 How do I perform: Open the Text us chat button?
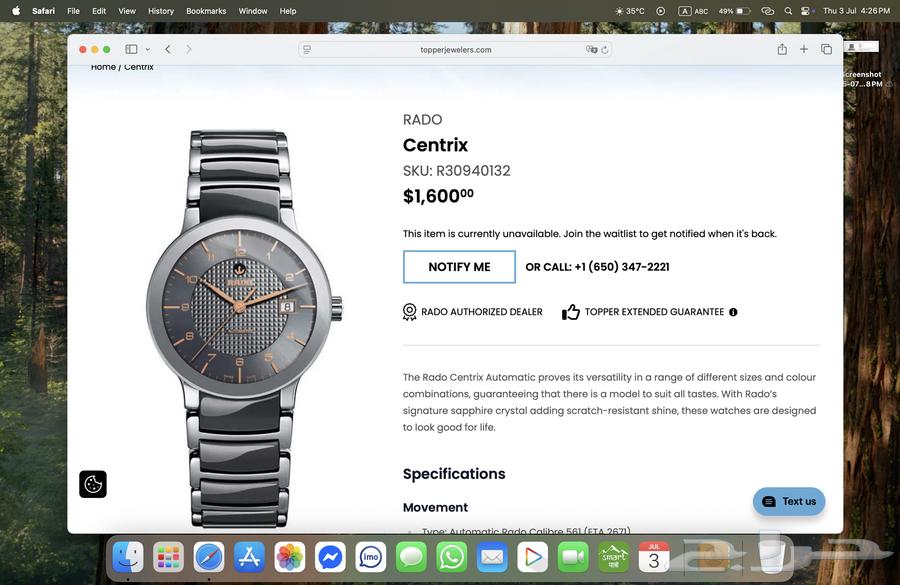[789, 502]
